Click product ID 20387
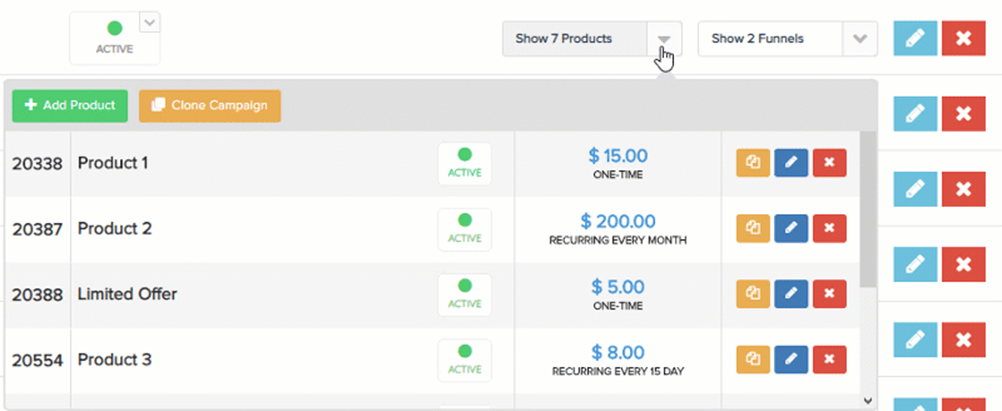 pyautogui.click(x=37, y=229)
